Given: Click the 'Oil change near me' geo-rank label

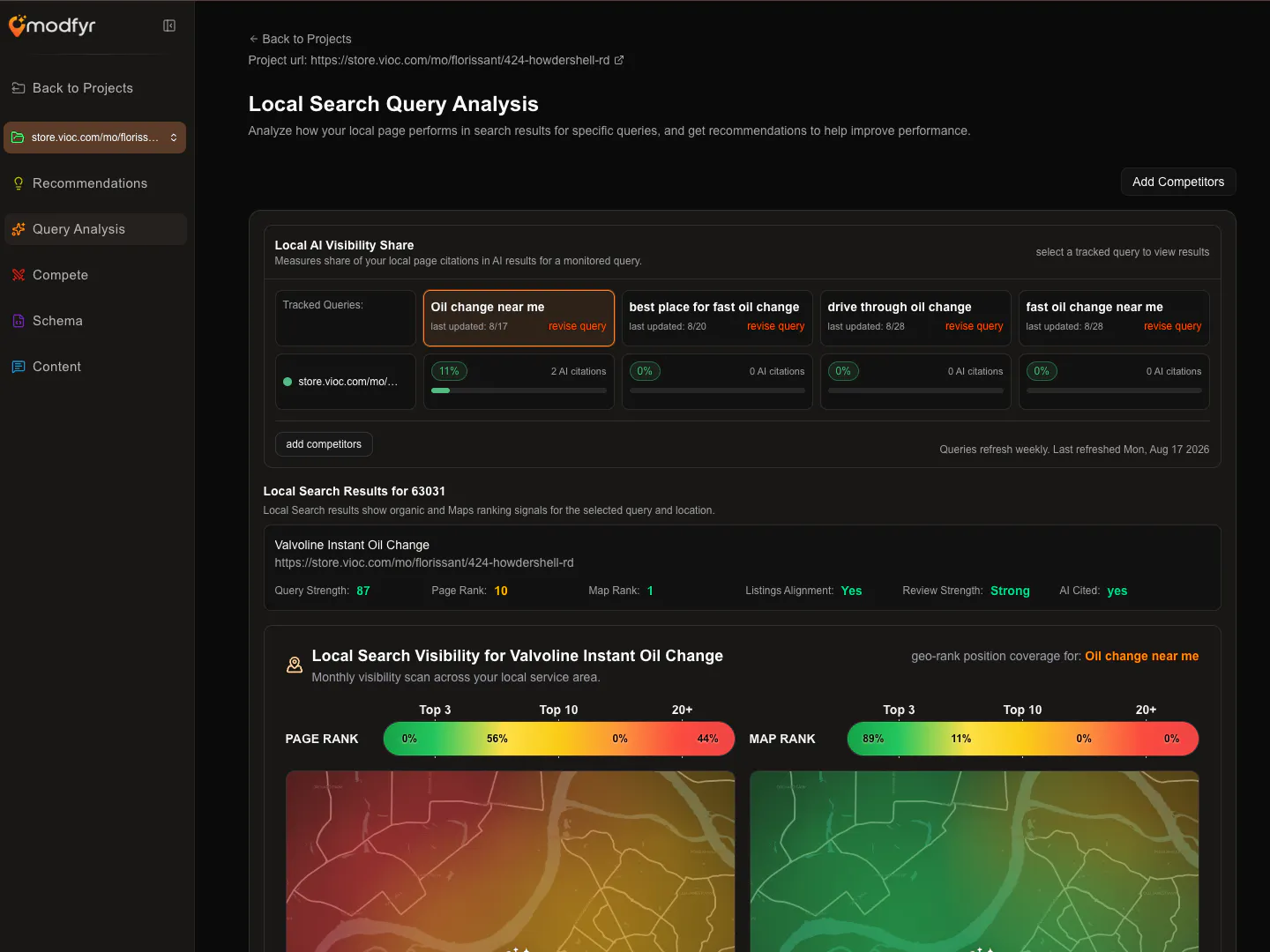Looking at the screenshot, I should pyautogui.click(x=1142, y=656).
